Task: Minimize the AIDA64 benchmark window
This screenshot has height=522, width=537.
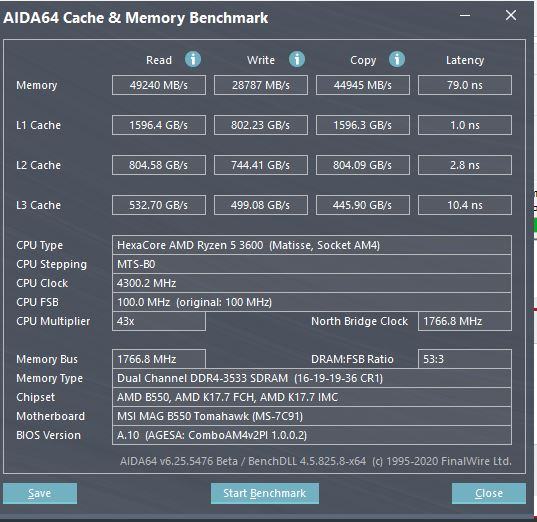Action: coord(465,15)
